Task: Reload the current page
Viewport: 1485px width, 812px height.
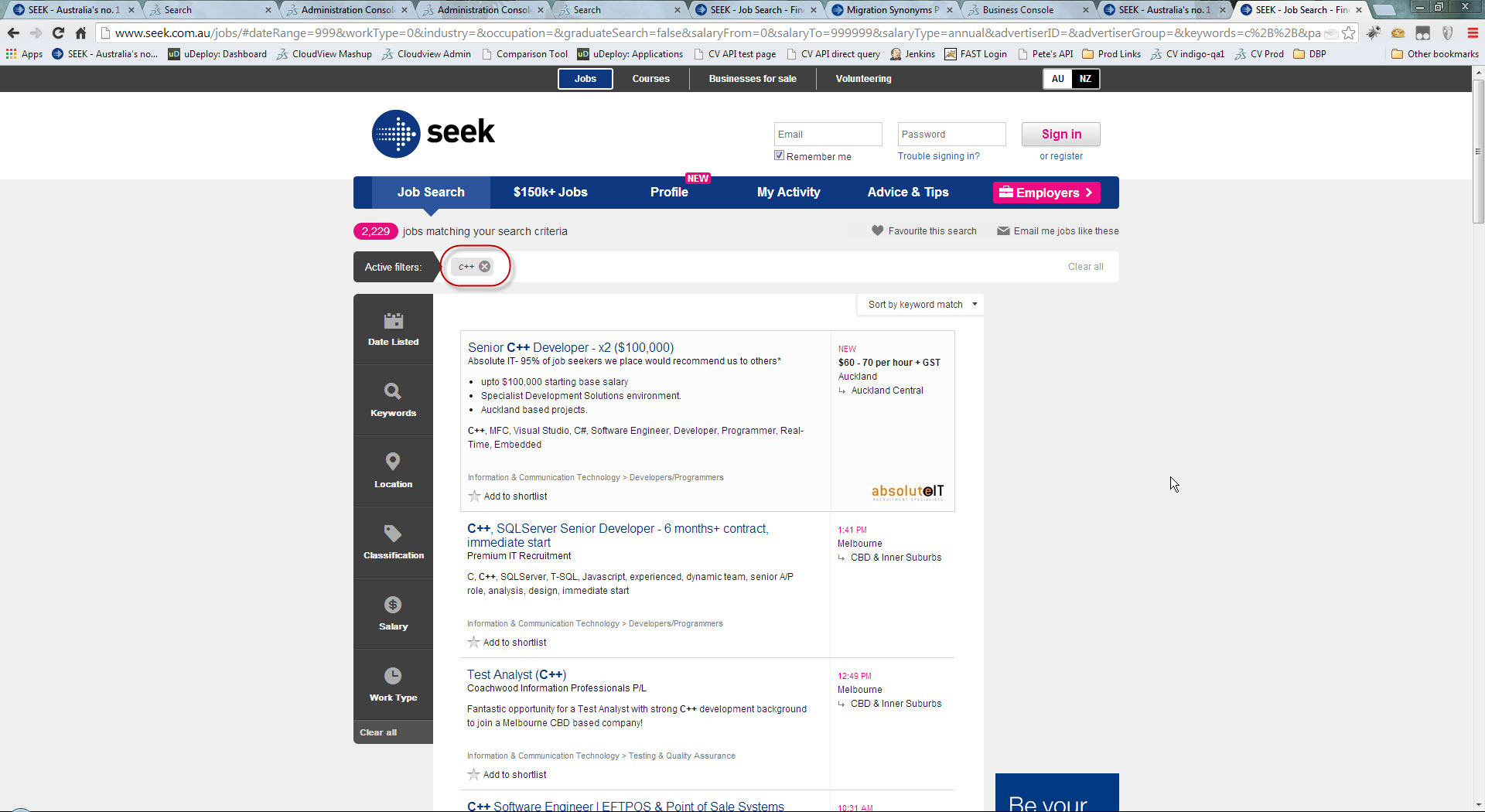Action: coord(58,32)
